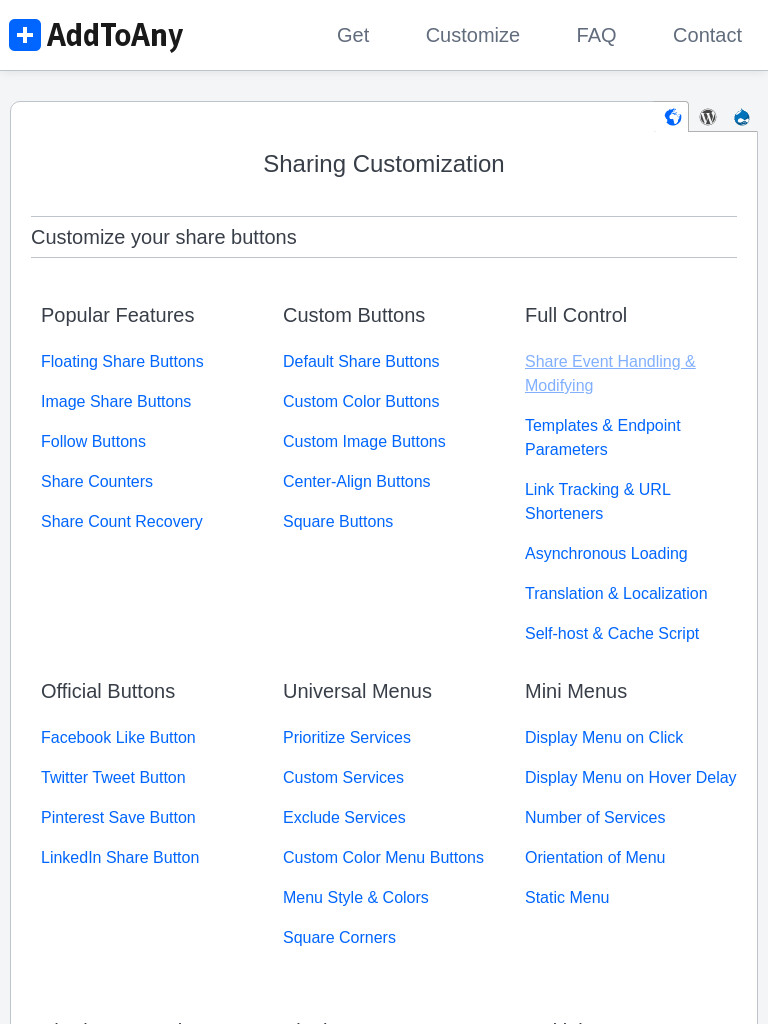Go to Follow Buttons page
This screenshot has height=1024, width=768.
[93, 441]
